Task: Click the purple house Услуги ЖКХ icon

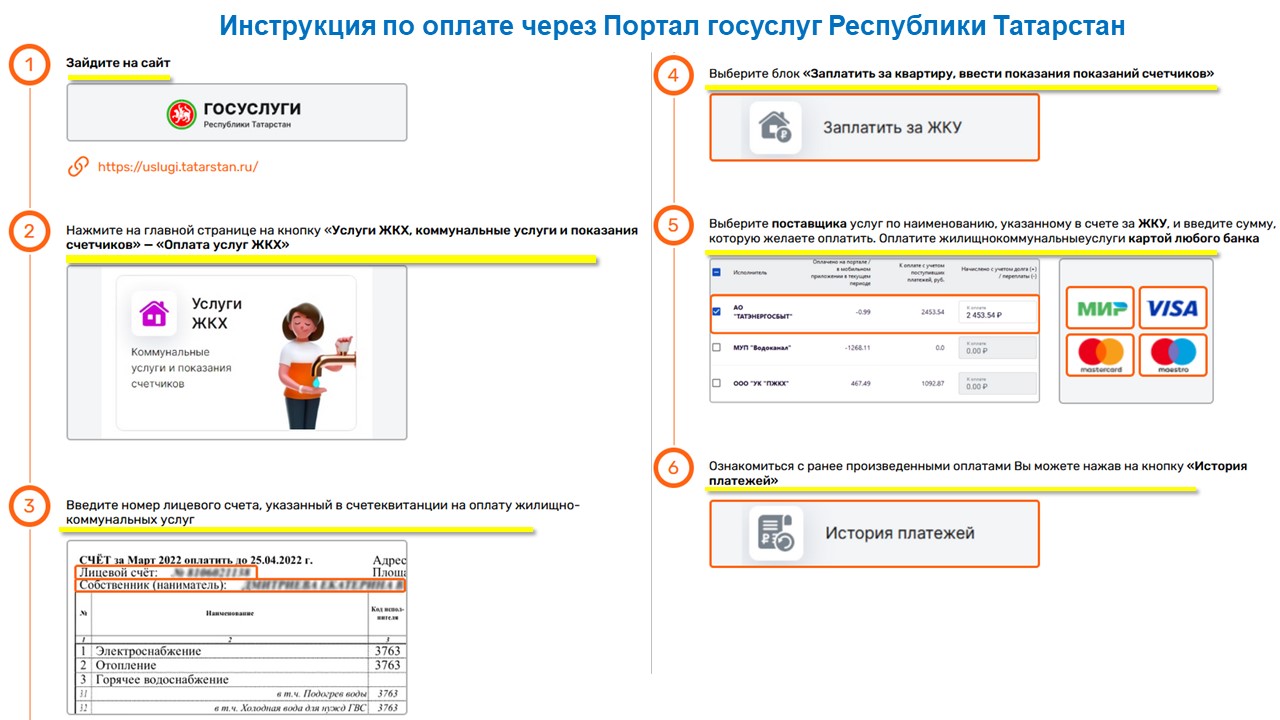Action: point(155,313)
